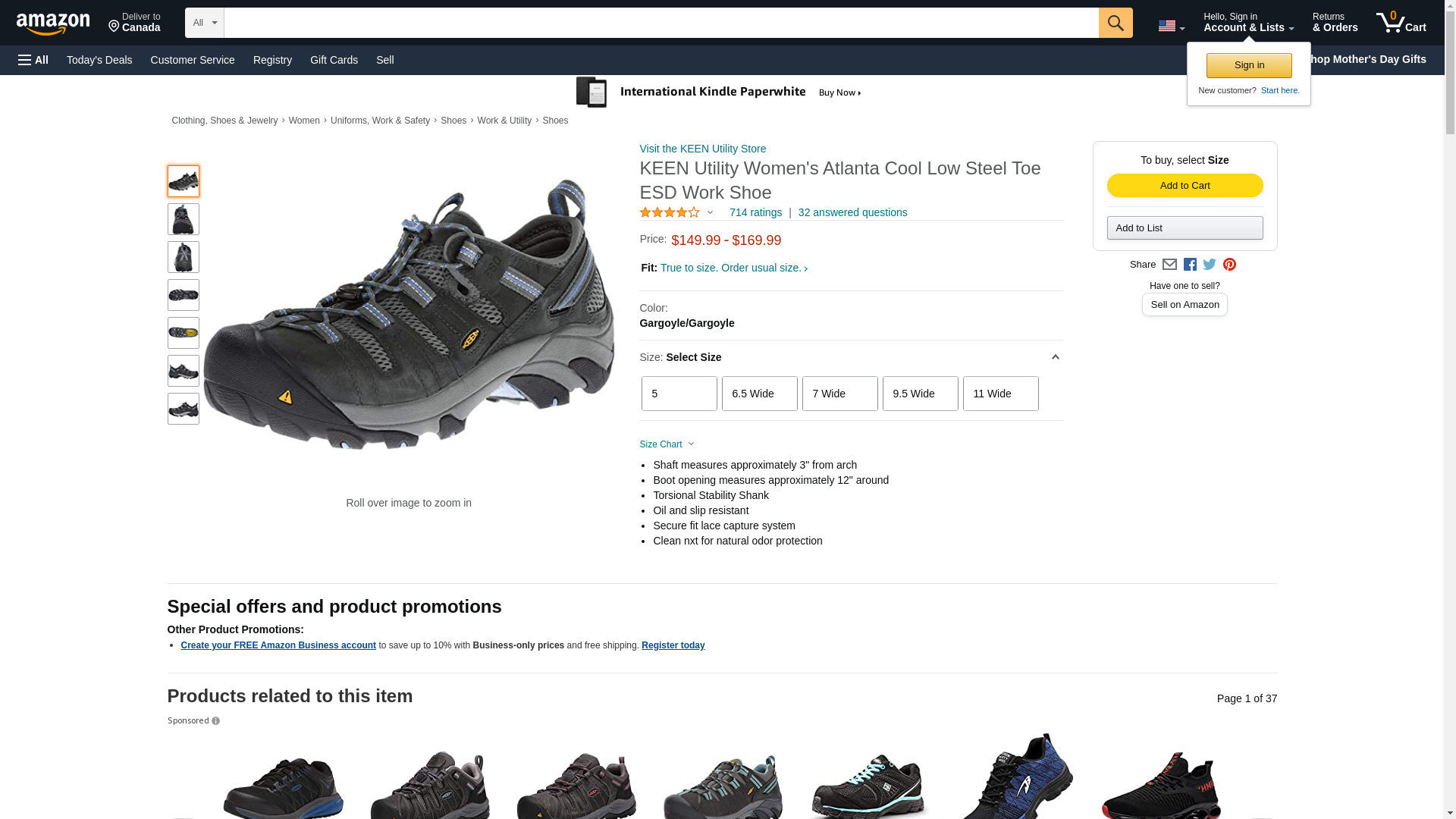This screenshot has width=1456, height=819.
Task: Select shoe size 5
Action: click(679, 394)
